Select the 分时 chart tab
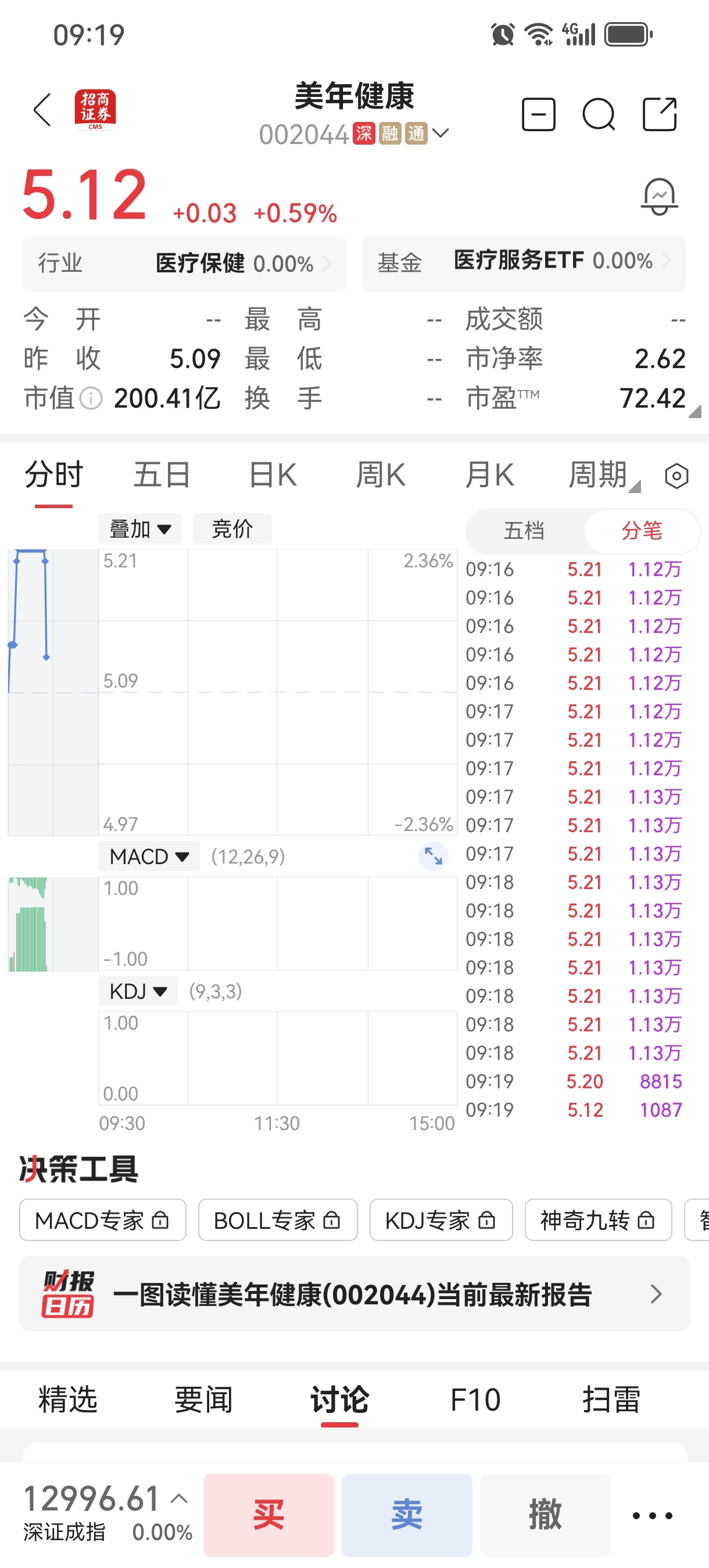The image size is (709, 1568). (x=53, y=475)
